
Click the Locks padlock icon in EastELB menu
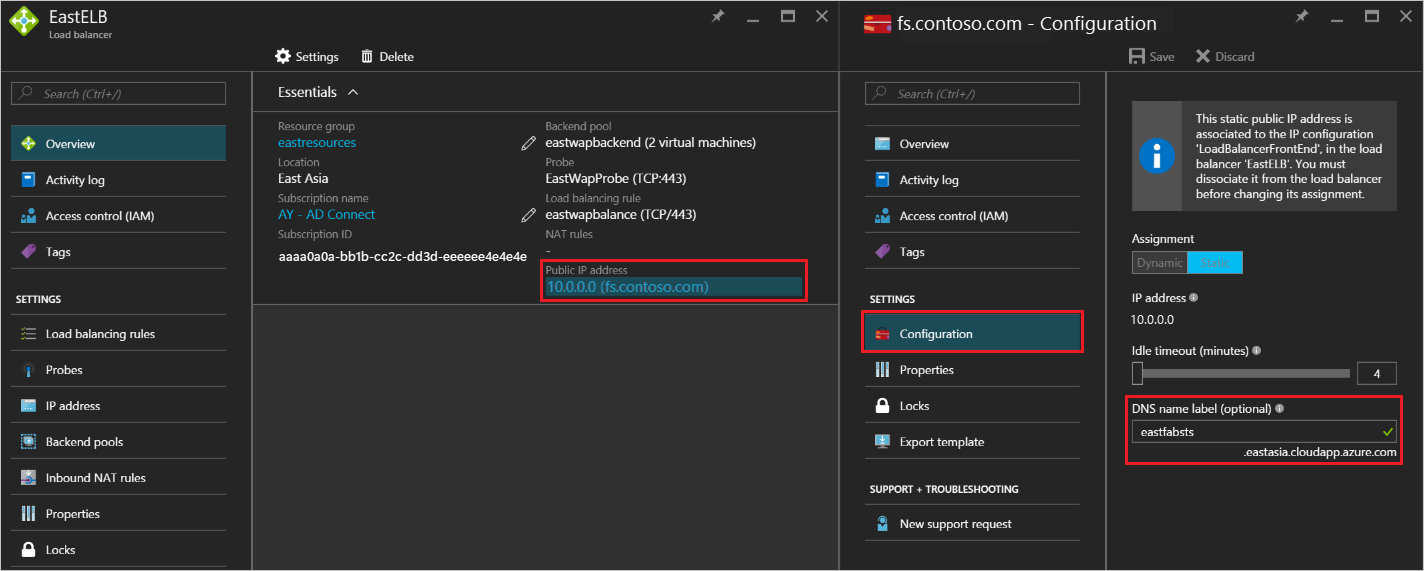click(28, 550)
